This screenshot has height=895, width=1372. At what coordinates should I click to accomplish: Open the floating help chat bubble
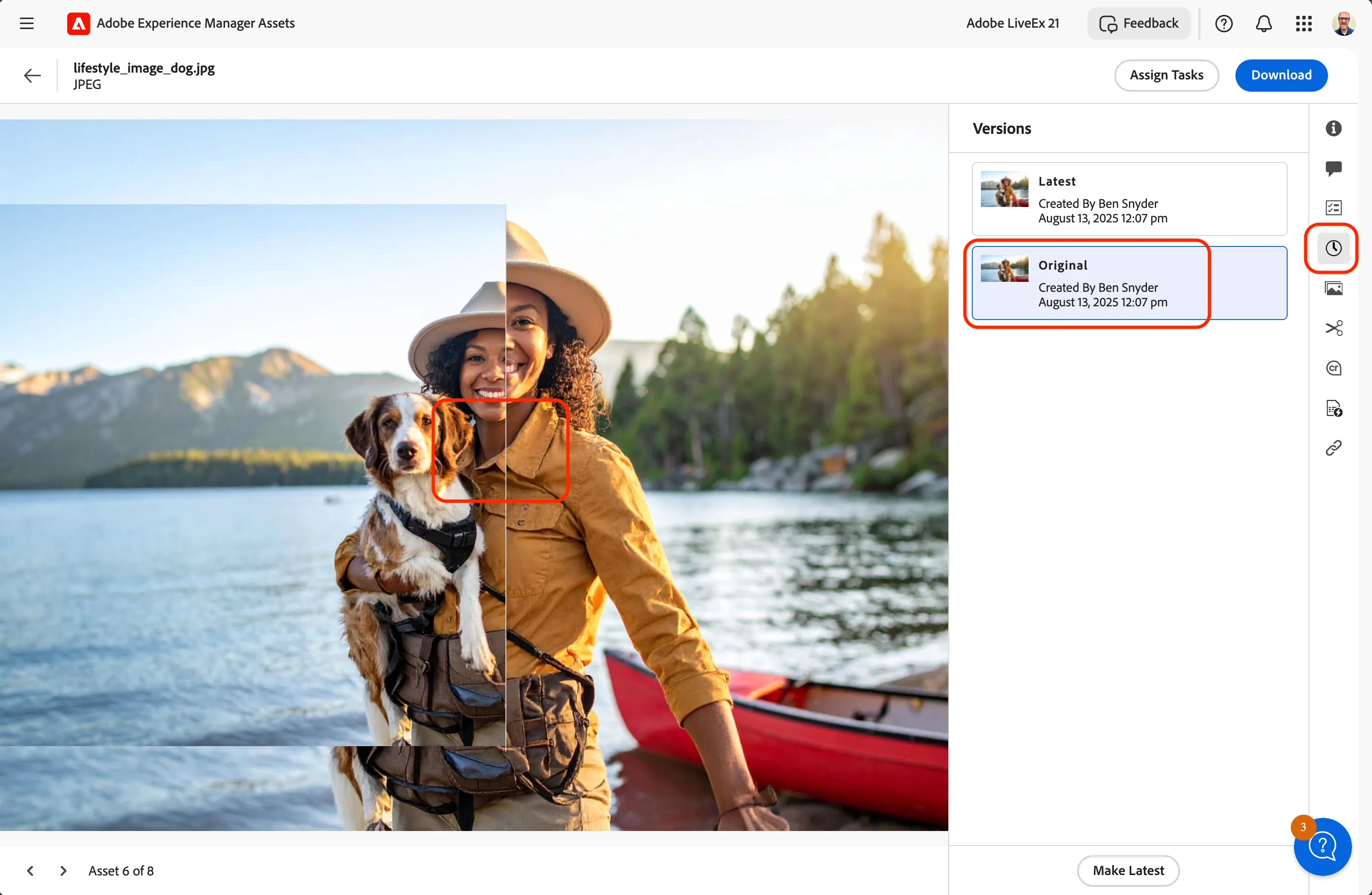[1323, 846]
